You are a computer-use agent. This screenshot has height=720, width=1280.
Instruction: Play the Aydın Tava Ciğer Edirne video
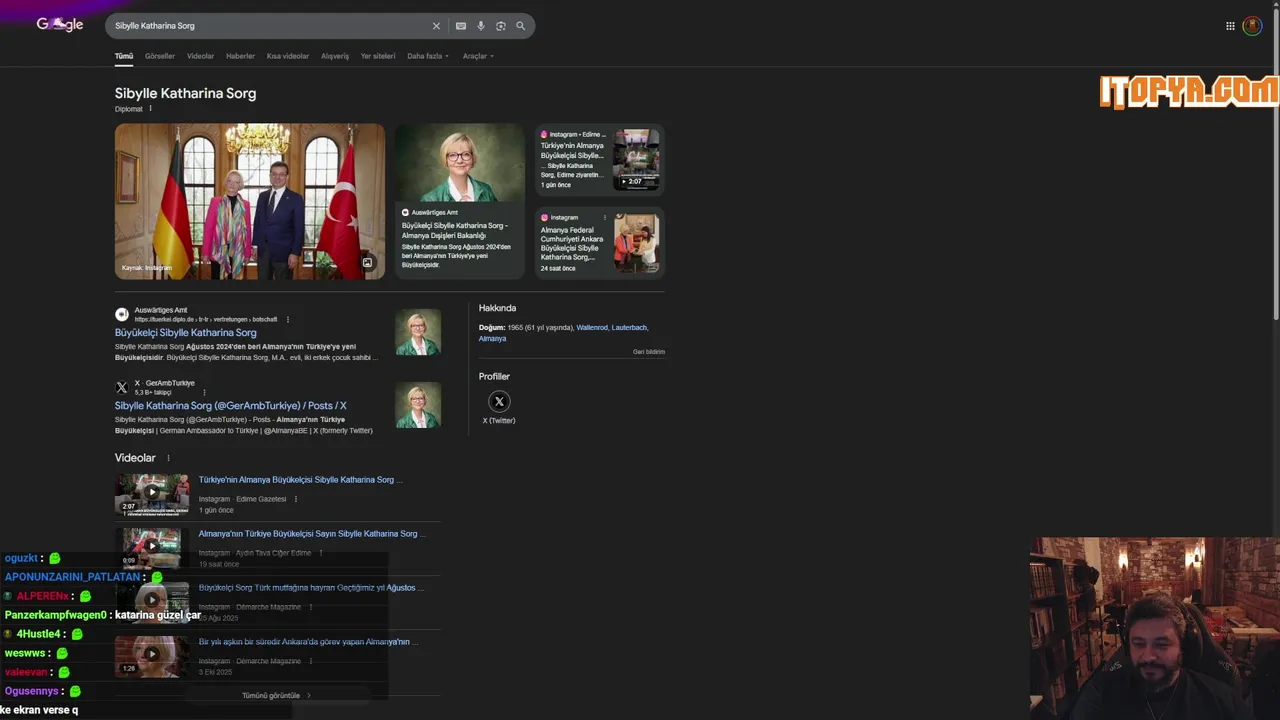click(152, 546)
